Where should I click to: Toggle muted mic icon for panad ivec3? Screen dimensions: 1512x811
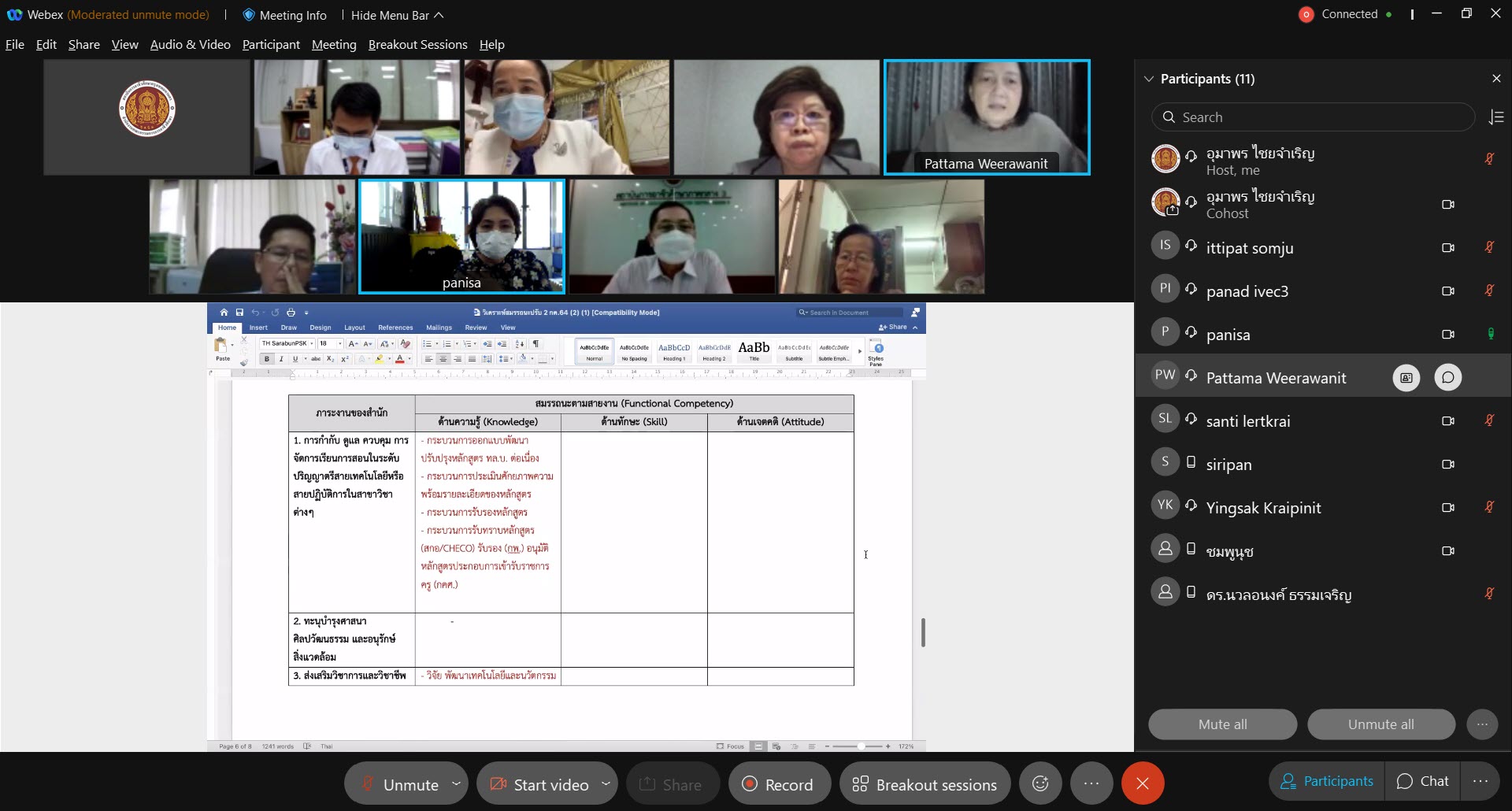pyautogui.click(x=1489, y=291)
